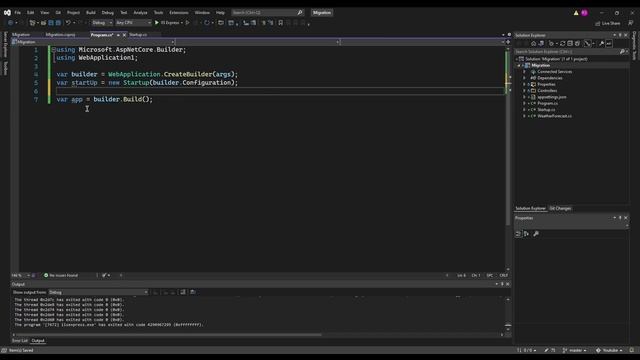Viewport: 640px width, 360px height.
Task: Click the Visual Studio logo icon
Action: coord(7,13)
